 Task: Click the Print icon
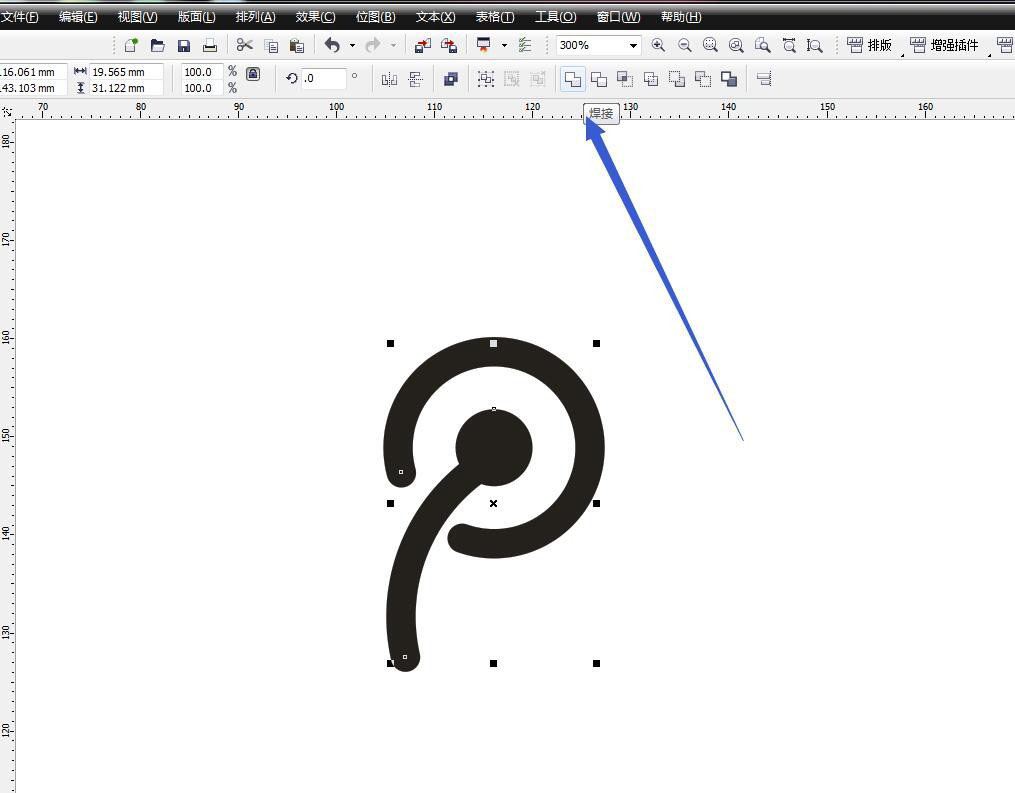coord(210,45)
